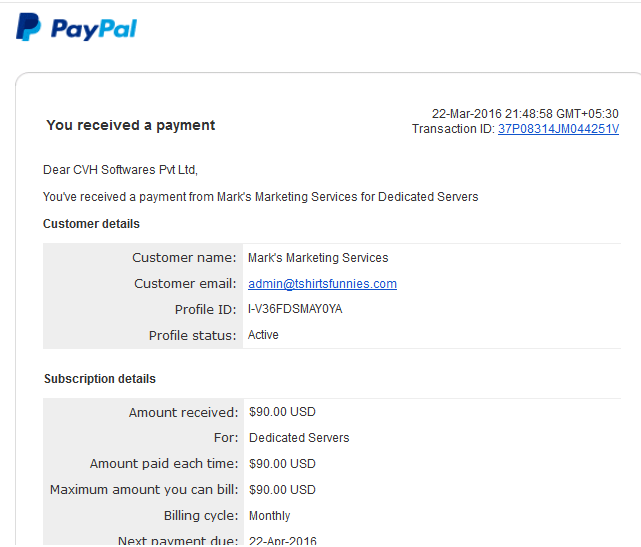
Task: Select the Dedicated Servers value in the For row
Action: [299, 438]
